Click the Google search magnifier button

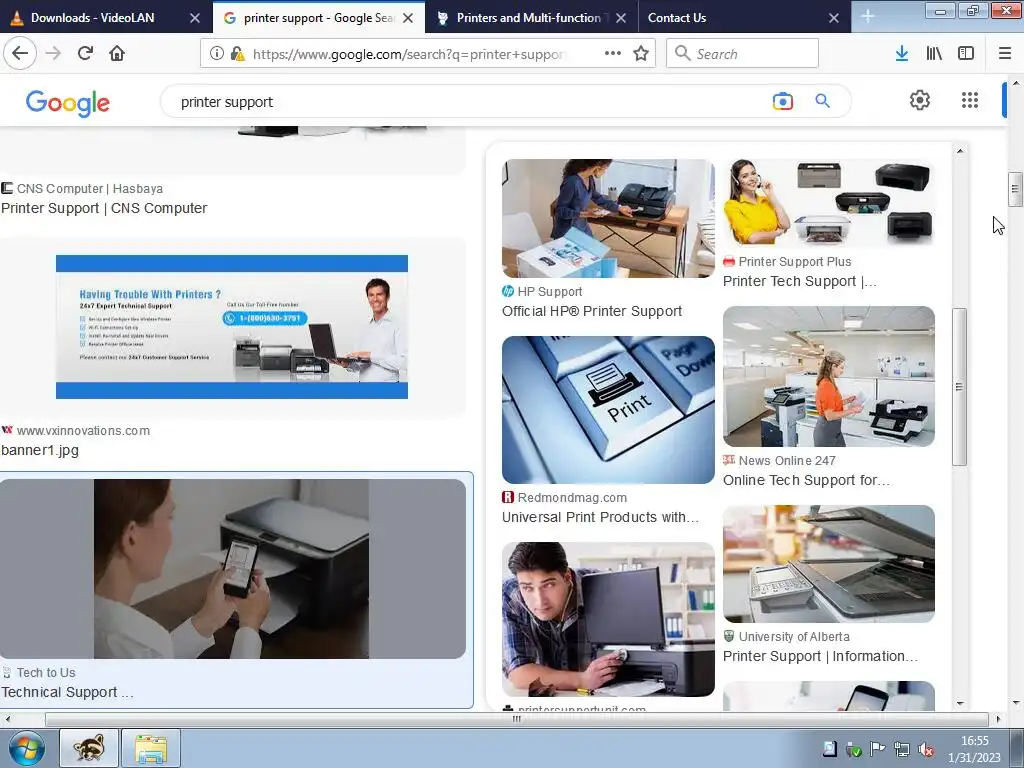coord(822,101)
